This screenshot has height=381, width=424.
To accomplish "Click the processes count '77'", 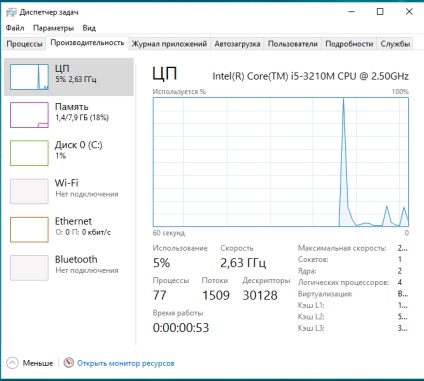I will pos(160,295).
